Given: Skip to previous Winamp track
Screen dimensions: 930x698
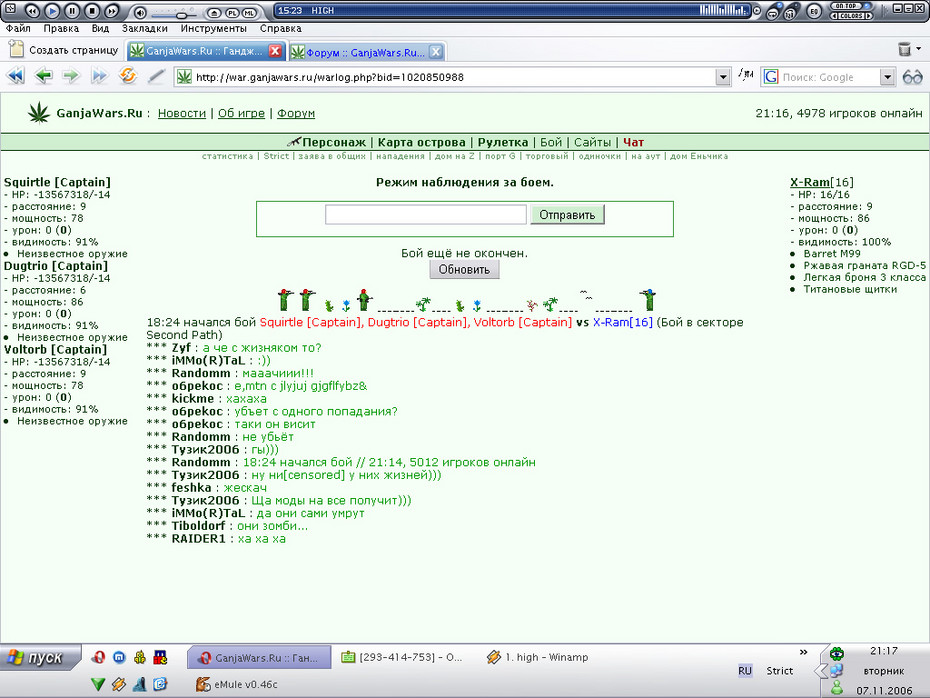Looking at the screenshot, I should (32, 11).
